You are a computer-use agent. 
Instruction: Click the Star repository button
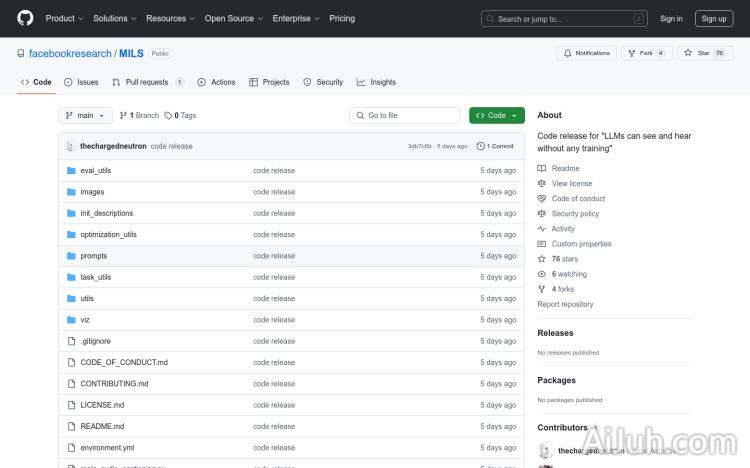705,53
